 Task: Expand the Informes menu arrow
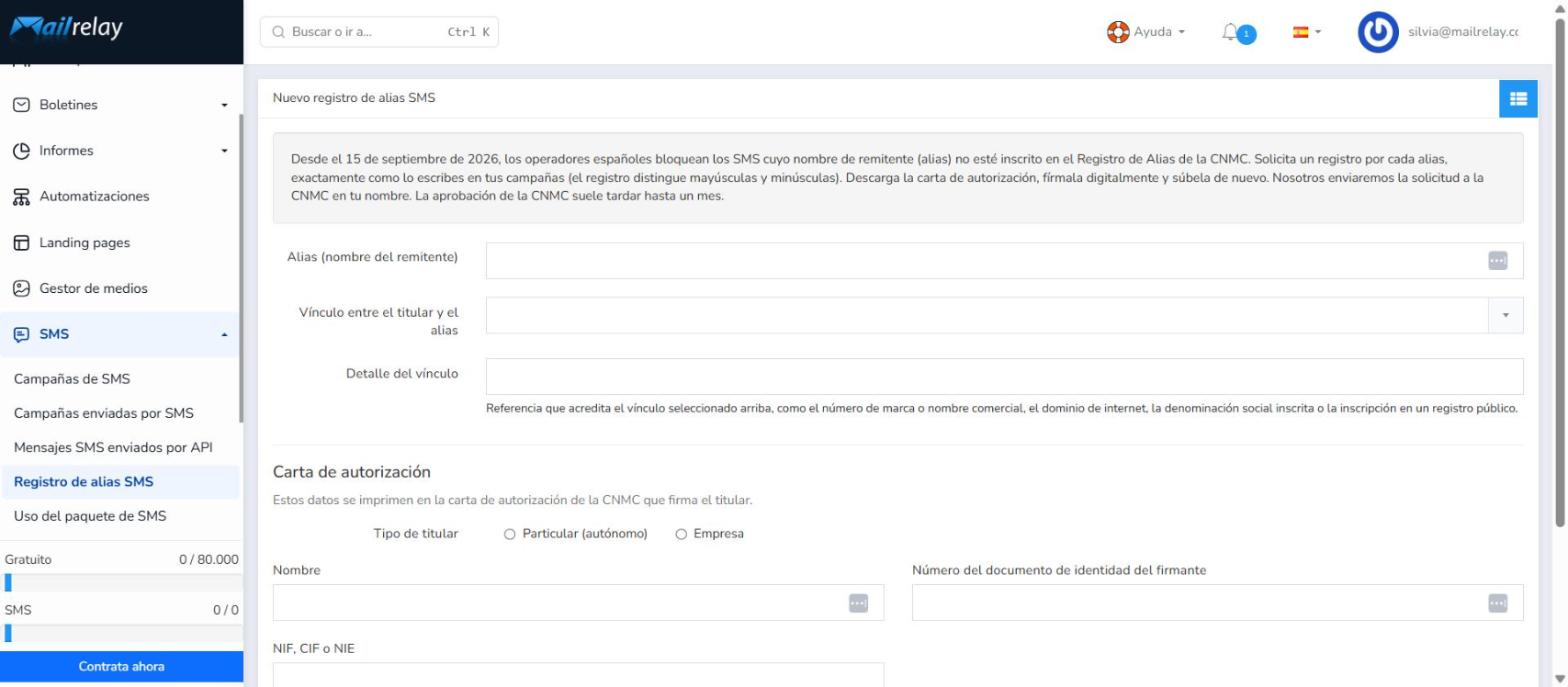coord(225,151)
